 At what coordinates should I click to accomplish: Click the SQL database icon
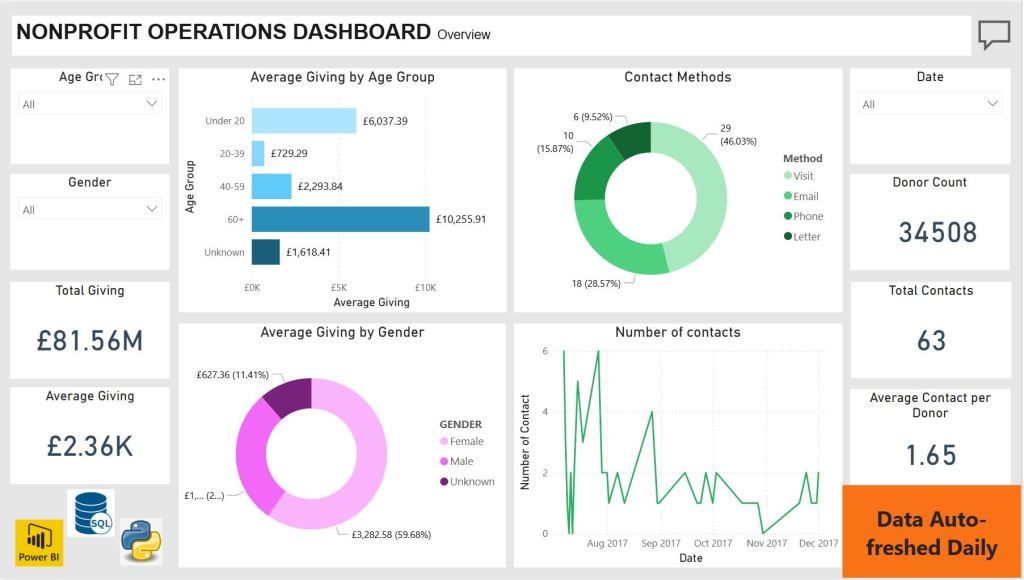point(91,512)
